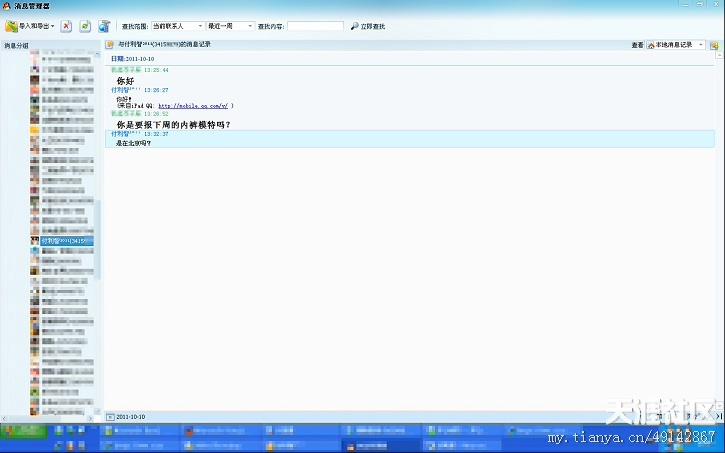Open the 本地消息记录 view dropdown
Image resolution: width=725 pixels, height=453 pixels.
676,45
